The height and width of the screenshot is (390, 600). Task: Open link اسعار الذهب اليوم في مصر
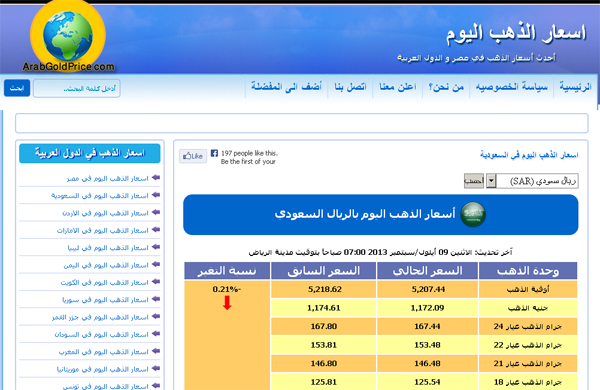pyautogui.click(x=108, y=179)
